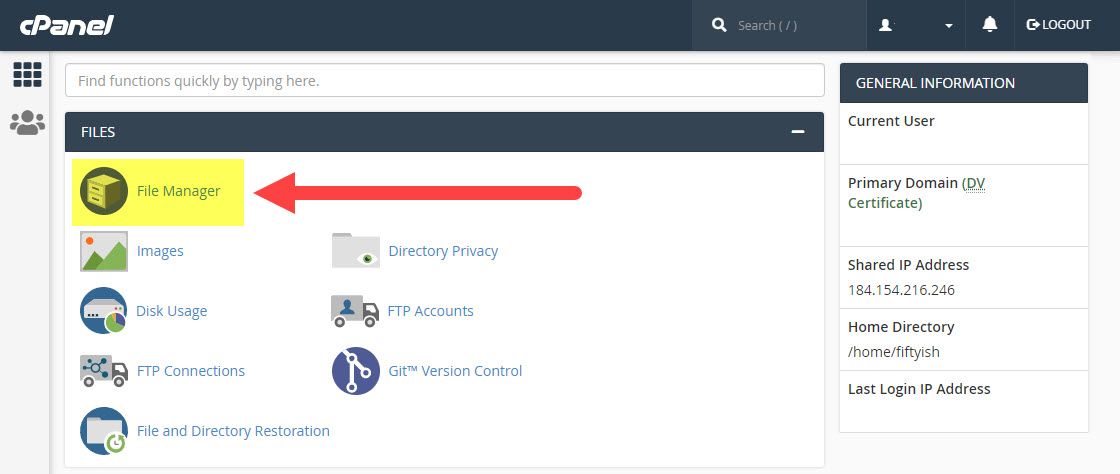Open the Disk Usage pie chart icon
Image resolution: width=1120 pixels, height=474 pixels.
tap(104, 311)
